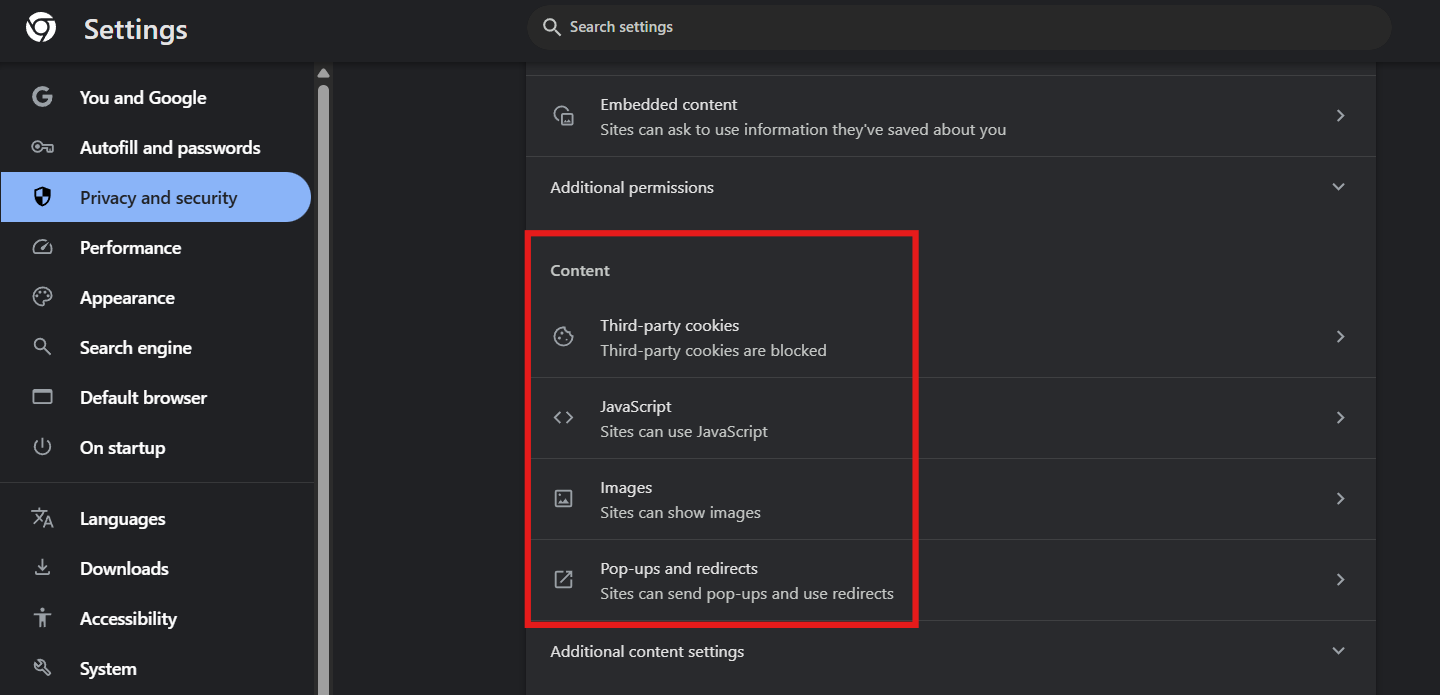Viewport: 1440px width, 695px height.
Task: Go to the Search engine settings
Action: (135, 348)
